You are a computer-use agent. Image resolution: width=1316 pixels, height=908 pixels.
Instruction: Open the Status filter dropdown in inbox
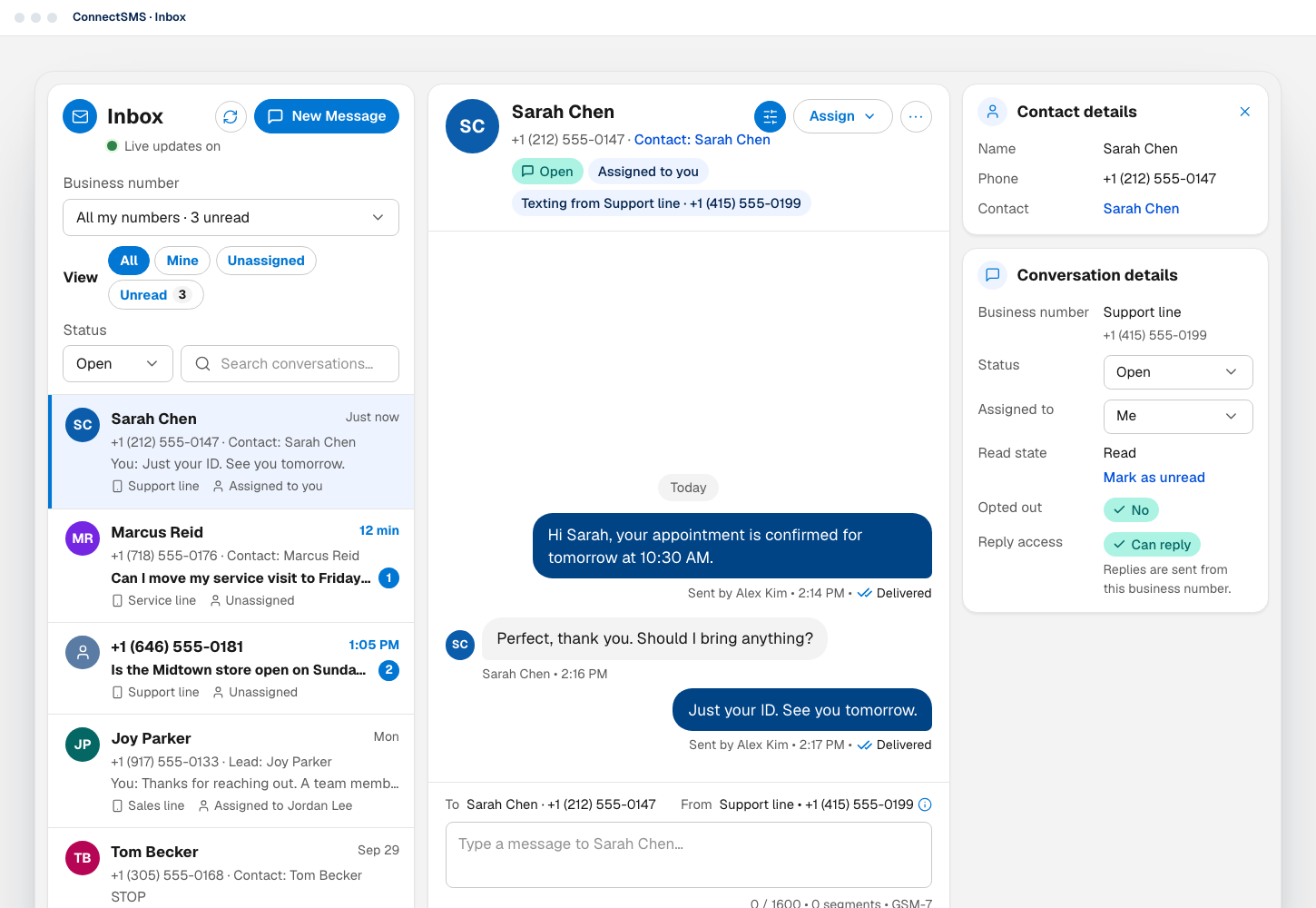[x=118, y=364]
